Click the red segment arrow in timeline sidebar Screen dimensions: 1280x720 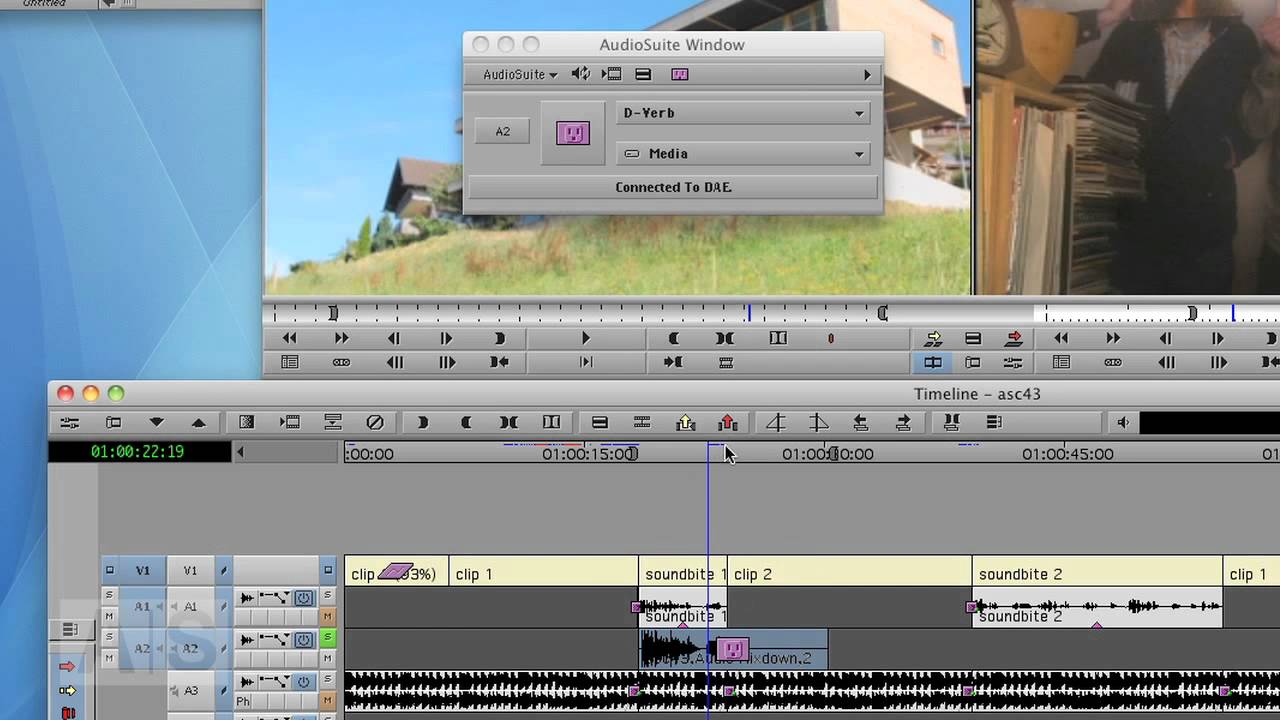tap(68, 666)
